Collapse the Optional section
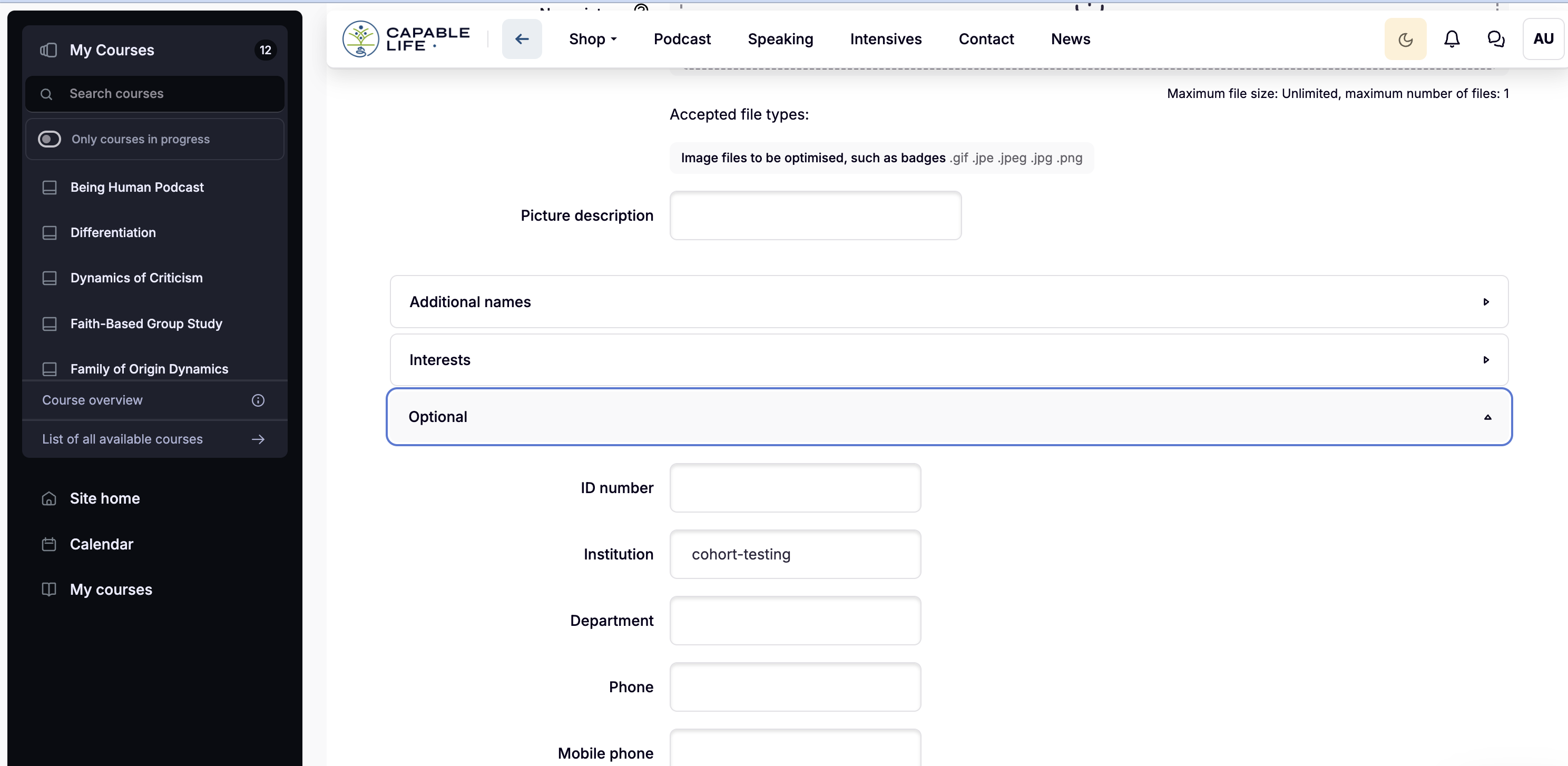Screen dimensions: 1568x766 949,417
